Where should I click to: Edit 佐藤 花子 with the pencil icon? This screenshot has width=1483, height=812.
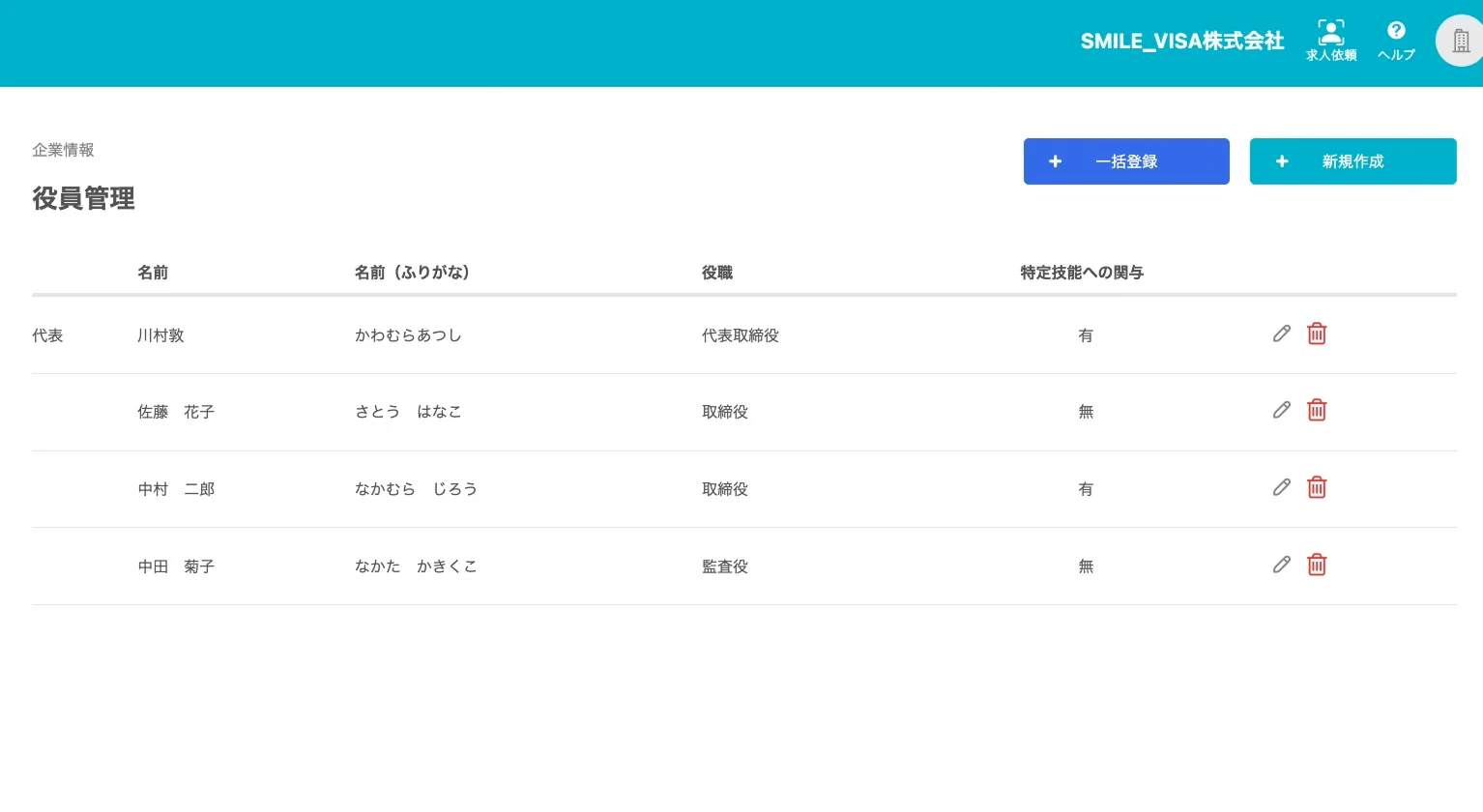[1281, 410]
